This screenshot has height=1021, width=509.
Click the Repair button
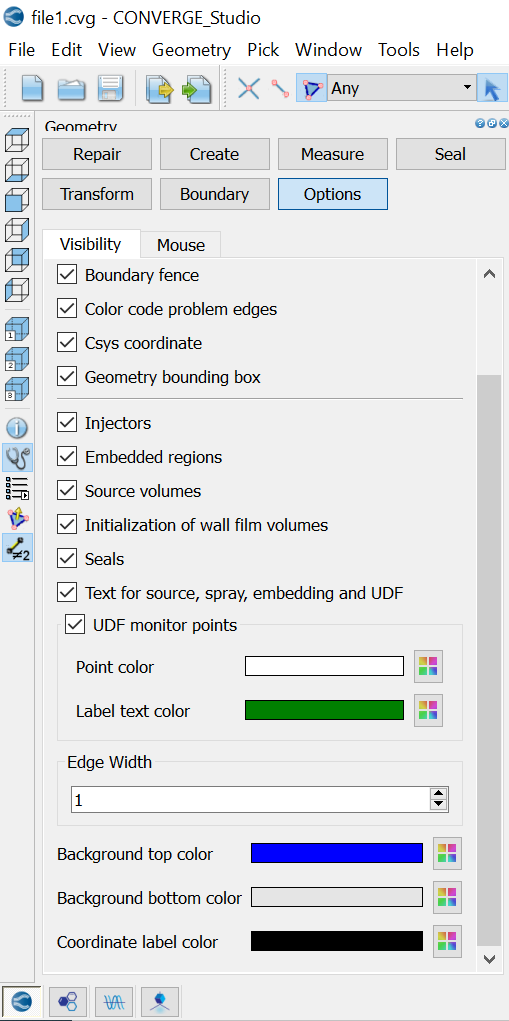pyautogui.click(x=97, y=154)
